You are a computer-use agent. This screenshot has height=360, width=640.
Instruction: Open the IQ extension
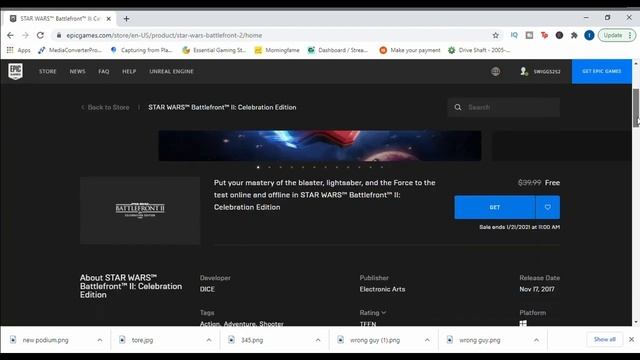(514, 36)
